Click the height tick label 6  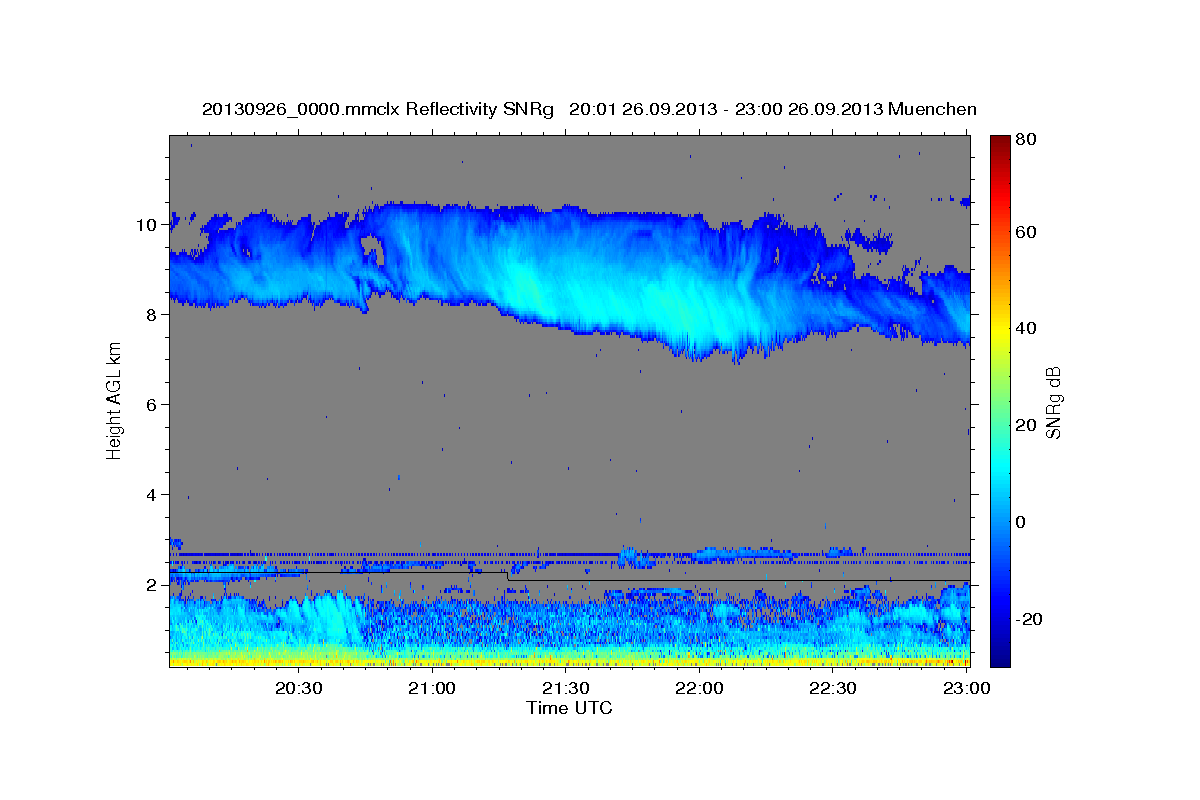coord(152,405)
